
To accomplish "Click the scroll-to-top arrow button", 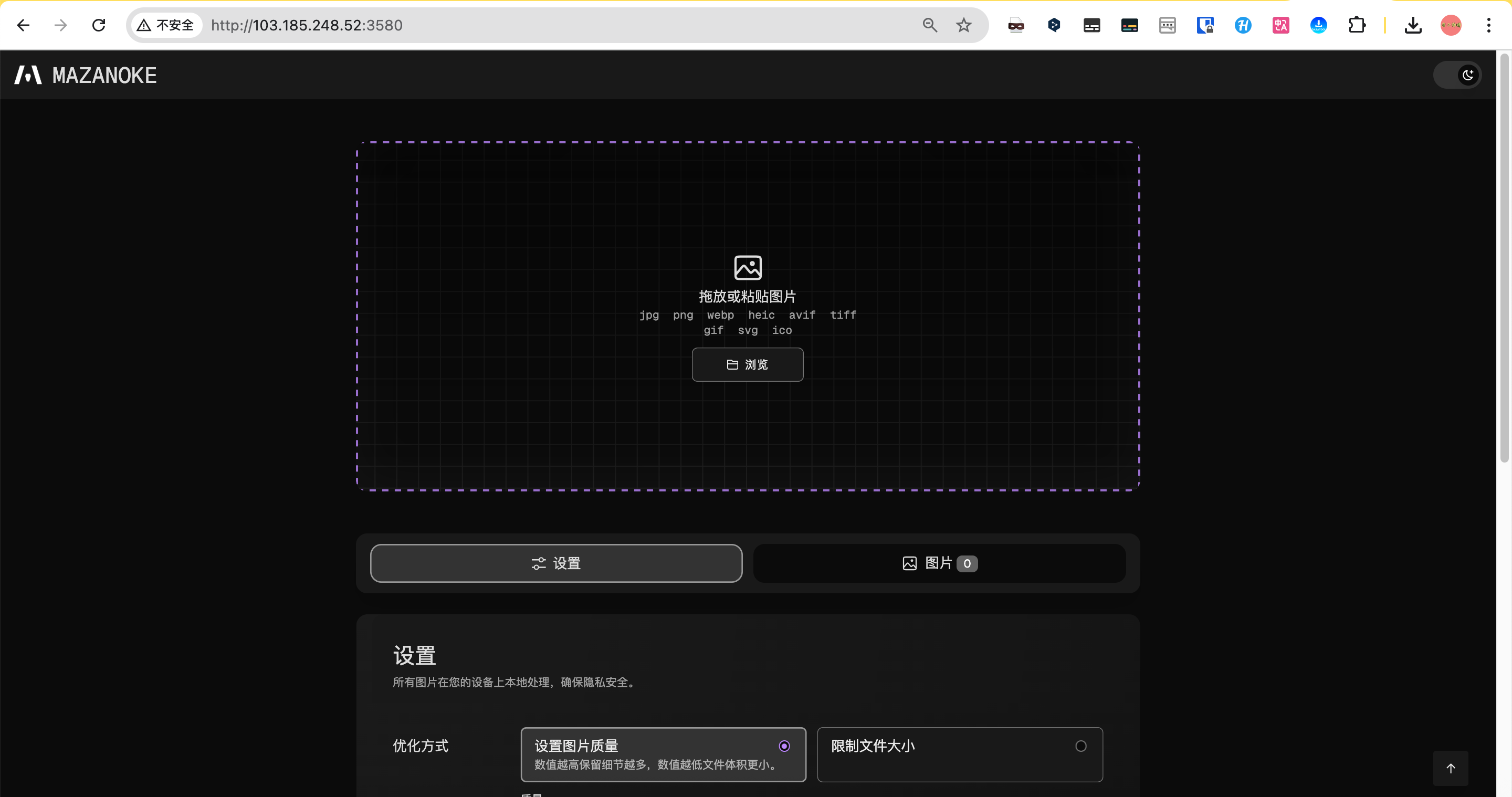I will pyautogui.click(x=1451, y=768).
